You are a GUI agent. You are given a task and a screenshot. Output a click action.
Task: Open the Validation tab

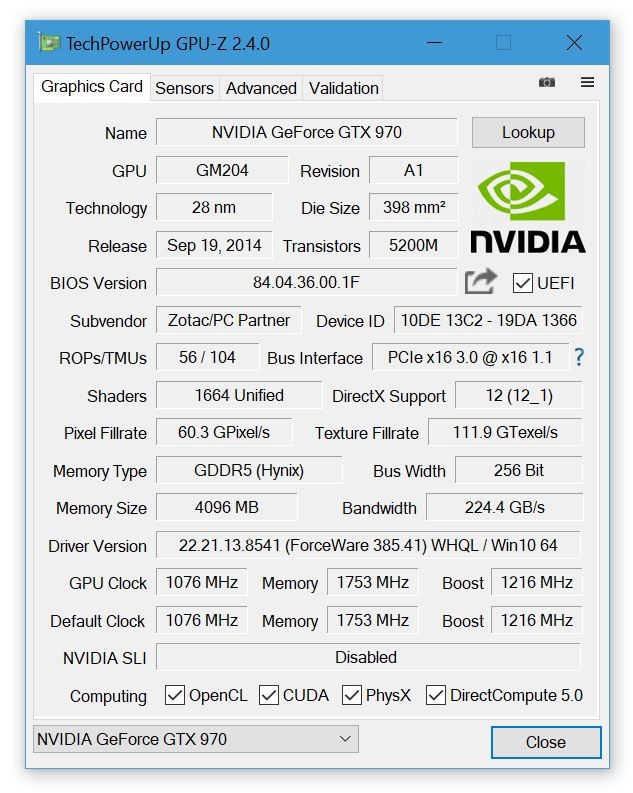pos(344,89)
